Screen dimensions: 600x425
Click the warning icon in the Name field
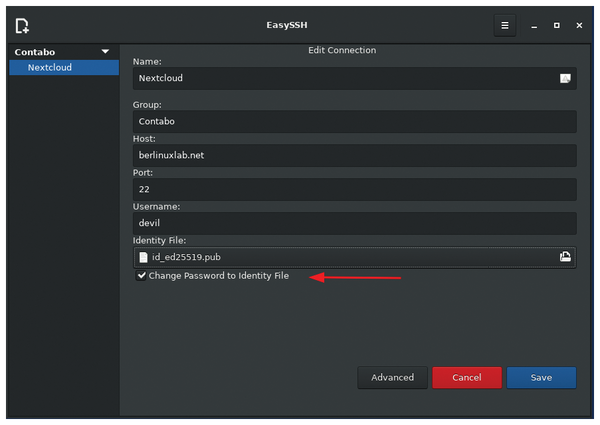click(x=565, y=78)
